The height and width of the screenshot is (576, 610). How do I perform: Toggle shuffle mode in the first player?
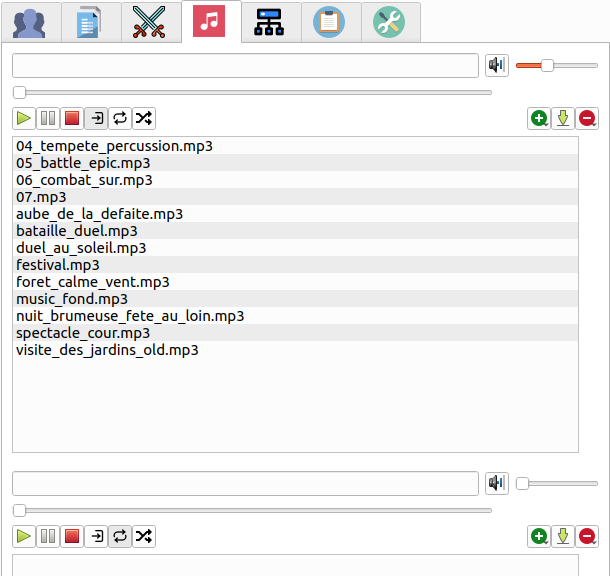pos(144,119)
